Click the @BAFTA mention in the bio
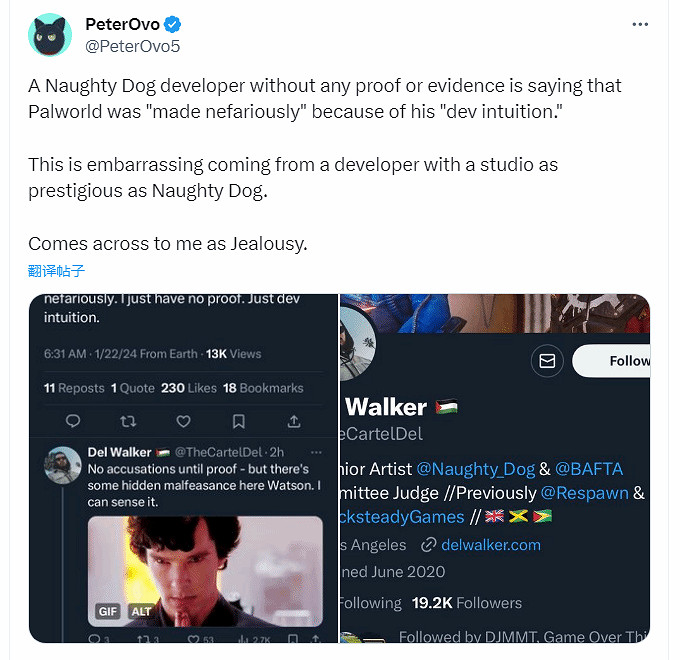Image resolution: width=680 pixels, height=660 pixels. coord(589,468)
